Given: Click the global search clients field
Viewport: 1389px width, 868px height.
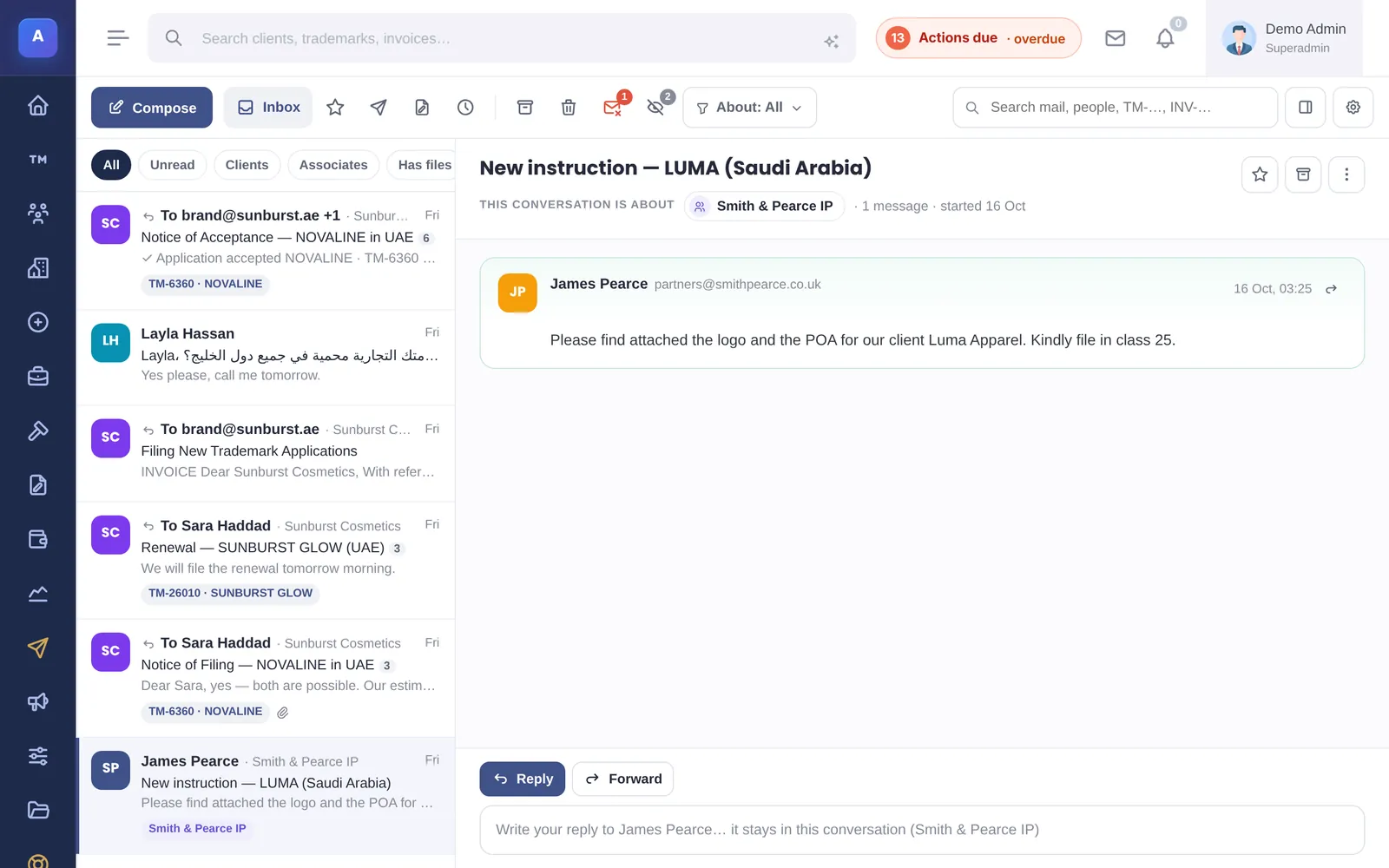Looking at the screenshot, I should (x=502, y=38).
